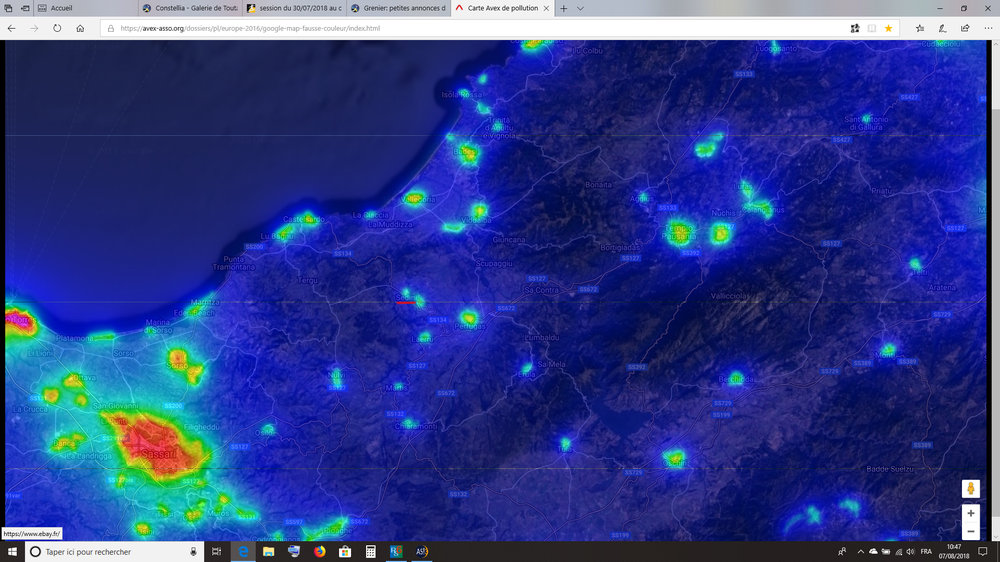The image size is (1000, 562).
Task: Open Calculator from the taskbar
Action: pyautogui.click(x=371, y=552)
